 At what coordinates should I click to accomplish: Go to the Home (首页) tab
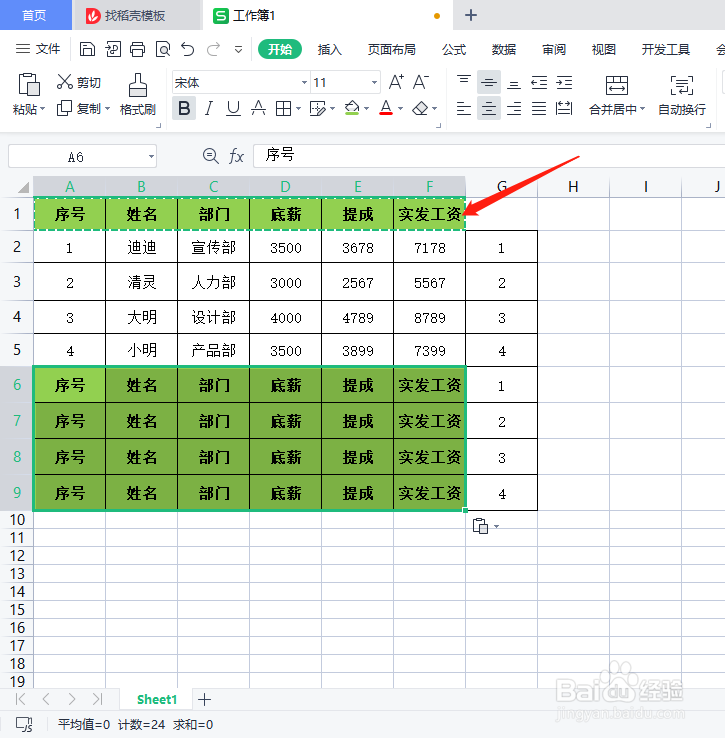tap(35, 15)
